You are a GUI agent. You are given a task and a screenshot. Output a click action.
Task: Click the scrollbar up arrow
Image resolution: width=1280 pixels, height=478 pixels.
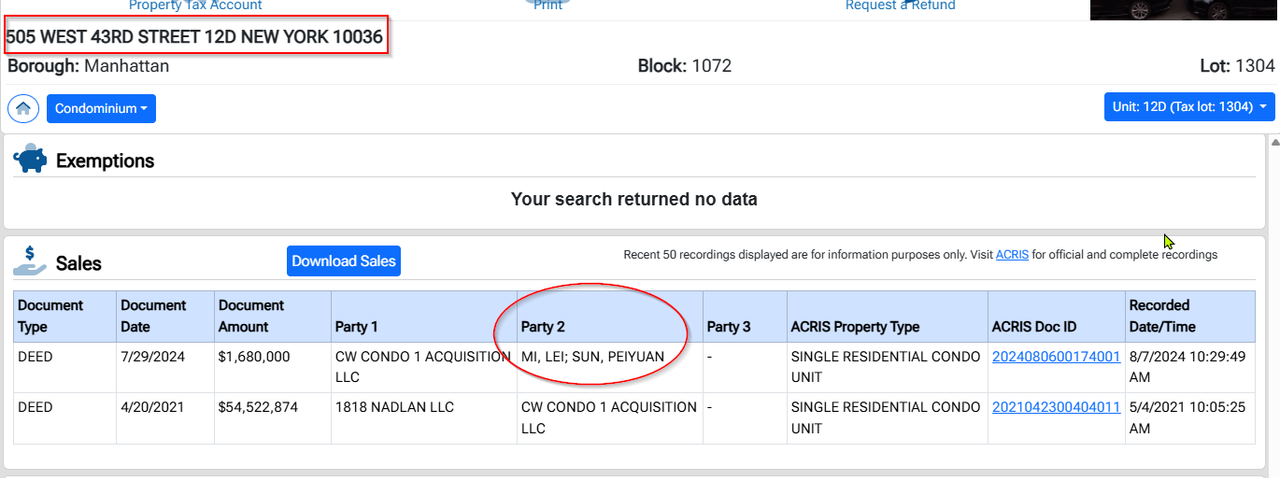coord(1273,144)
